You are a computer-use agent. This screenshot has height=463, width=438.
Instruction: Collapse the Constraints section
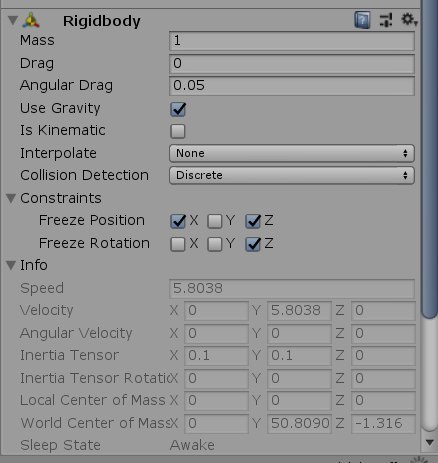[x=11, y=198]
